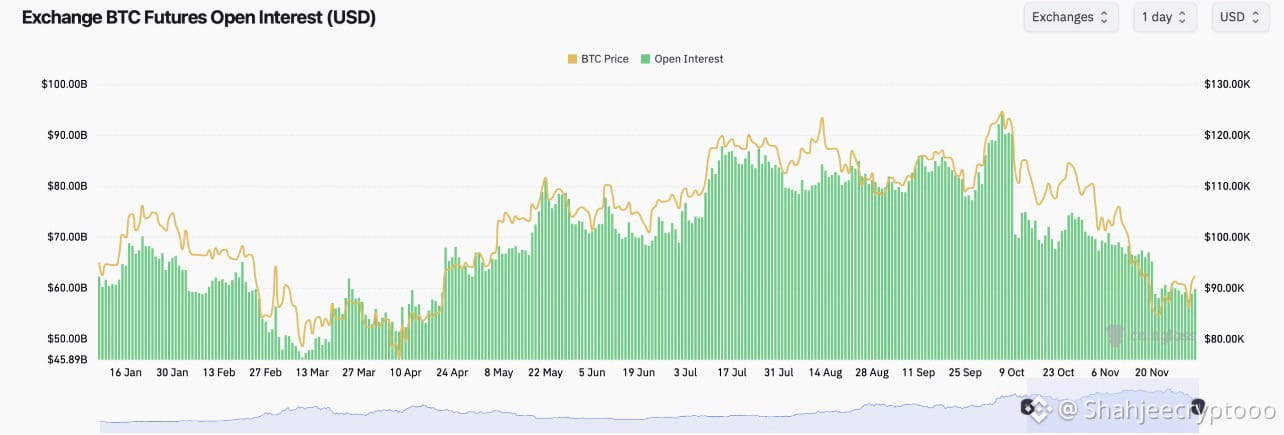Click the $130.00K right axis label
The image size is (1284, 435).
click(1227, 84)
